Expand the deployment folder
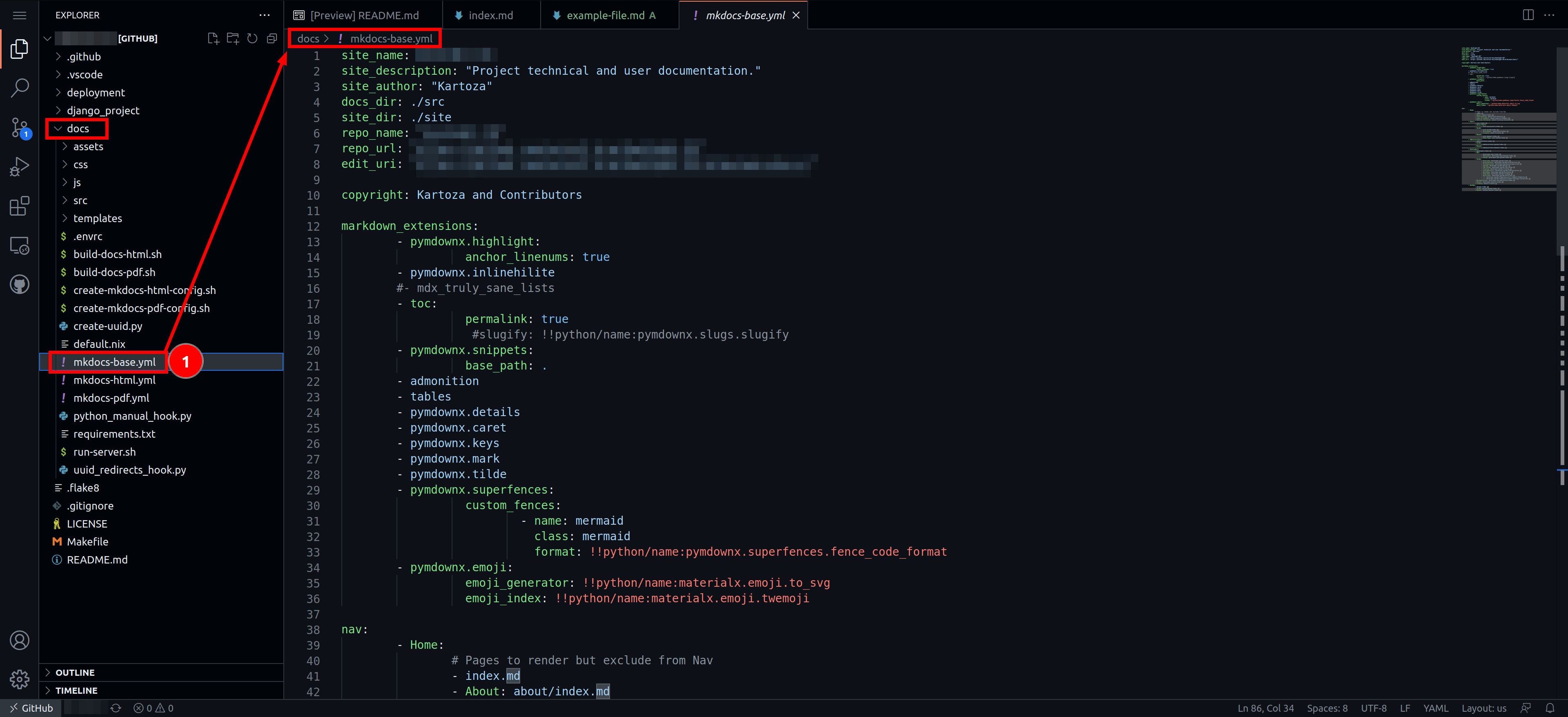 (x=161, y=93)
